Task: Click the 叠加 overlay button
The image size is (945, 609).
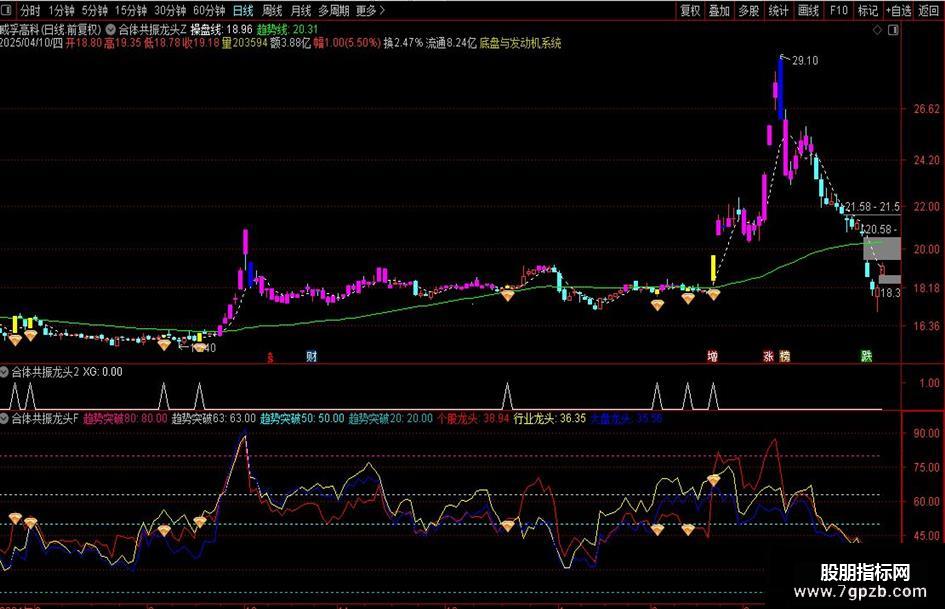Action: [719, 10]
